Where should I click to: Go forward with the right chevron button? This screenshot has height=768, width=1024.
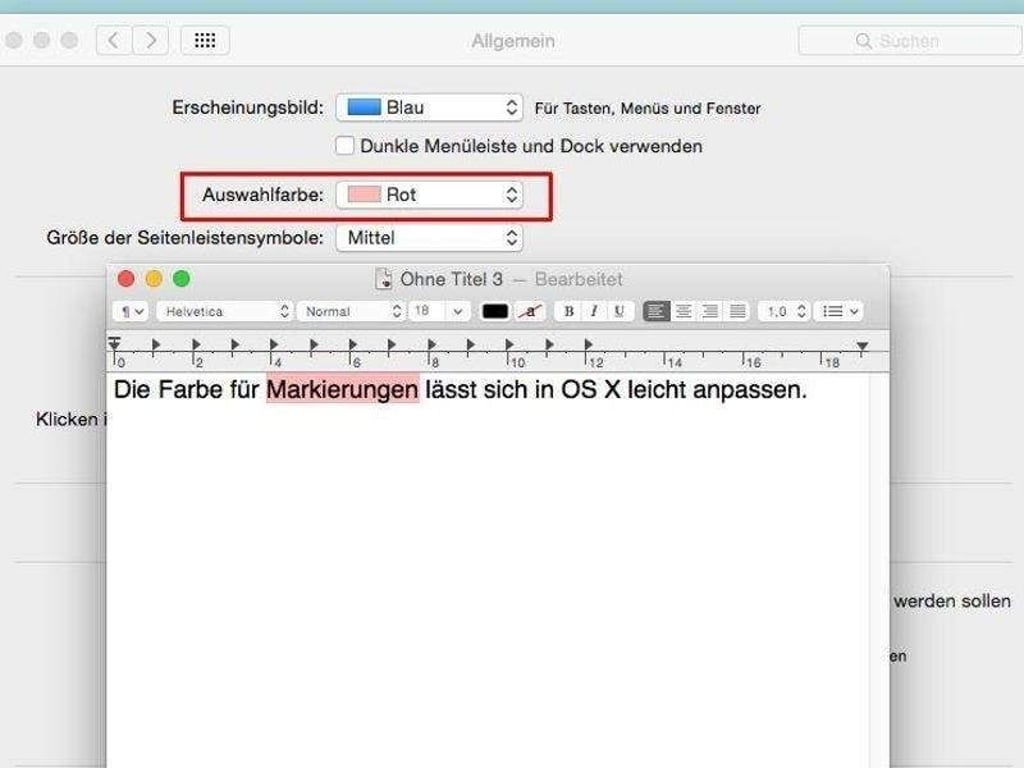point(151,40)
